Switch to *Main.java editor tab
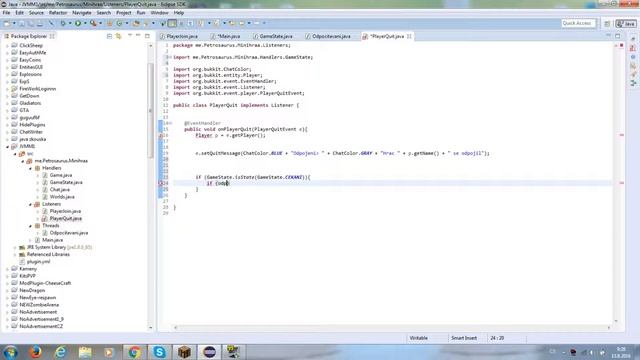The image size is (640, 360). click(x=226, y=36)
